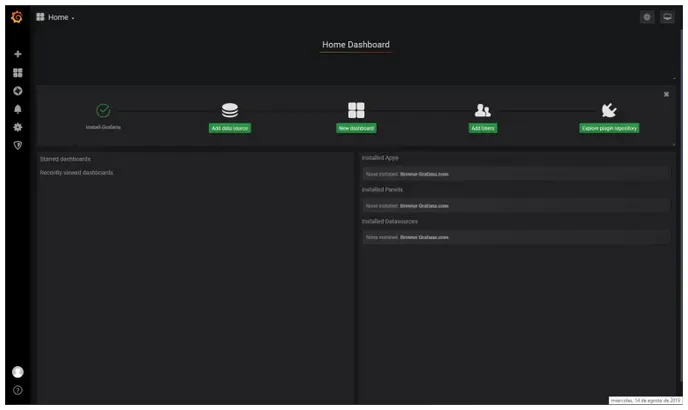688x410 pixels.
Task: Click the Add data source button
Action: [x=230, y=128]
